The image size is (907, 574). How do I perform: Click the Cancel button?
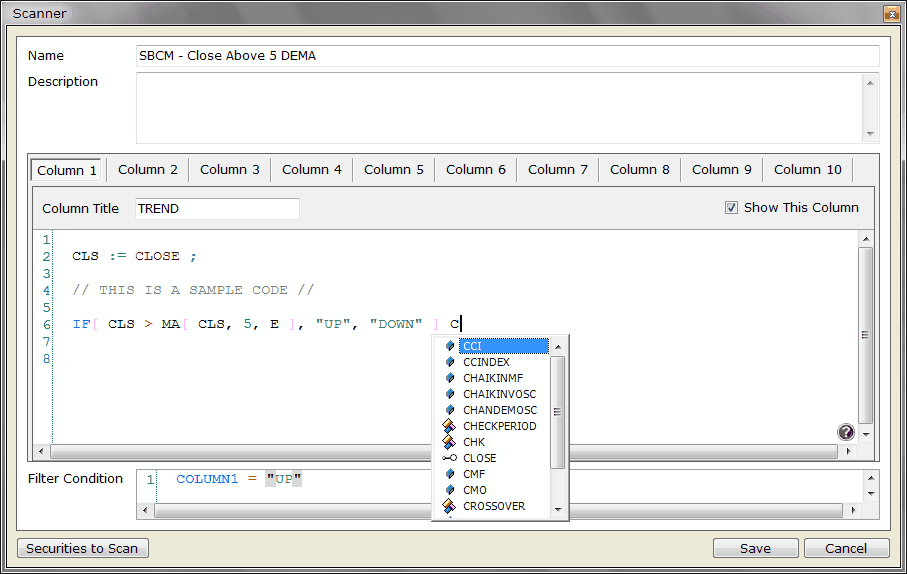pos(846,548)
